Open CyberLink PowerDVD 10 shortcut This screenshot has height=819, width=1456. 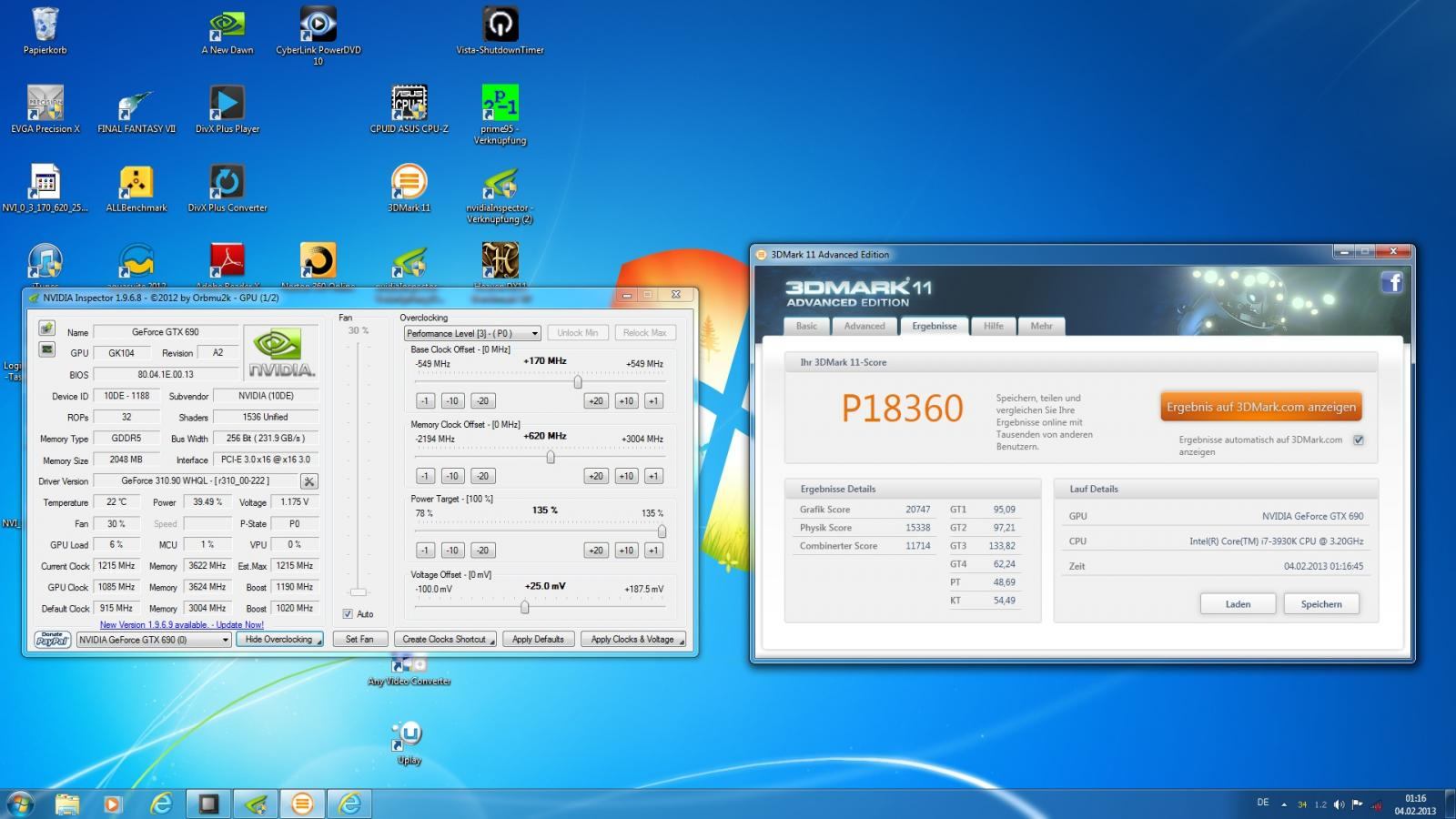pyautogui.click(x=318, y=36)
